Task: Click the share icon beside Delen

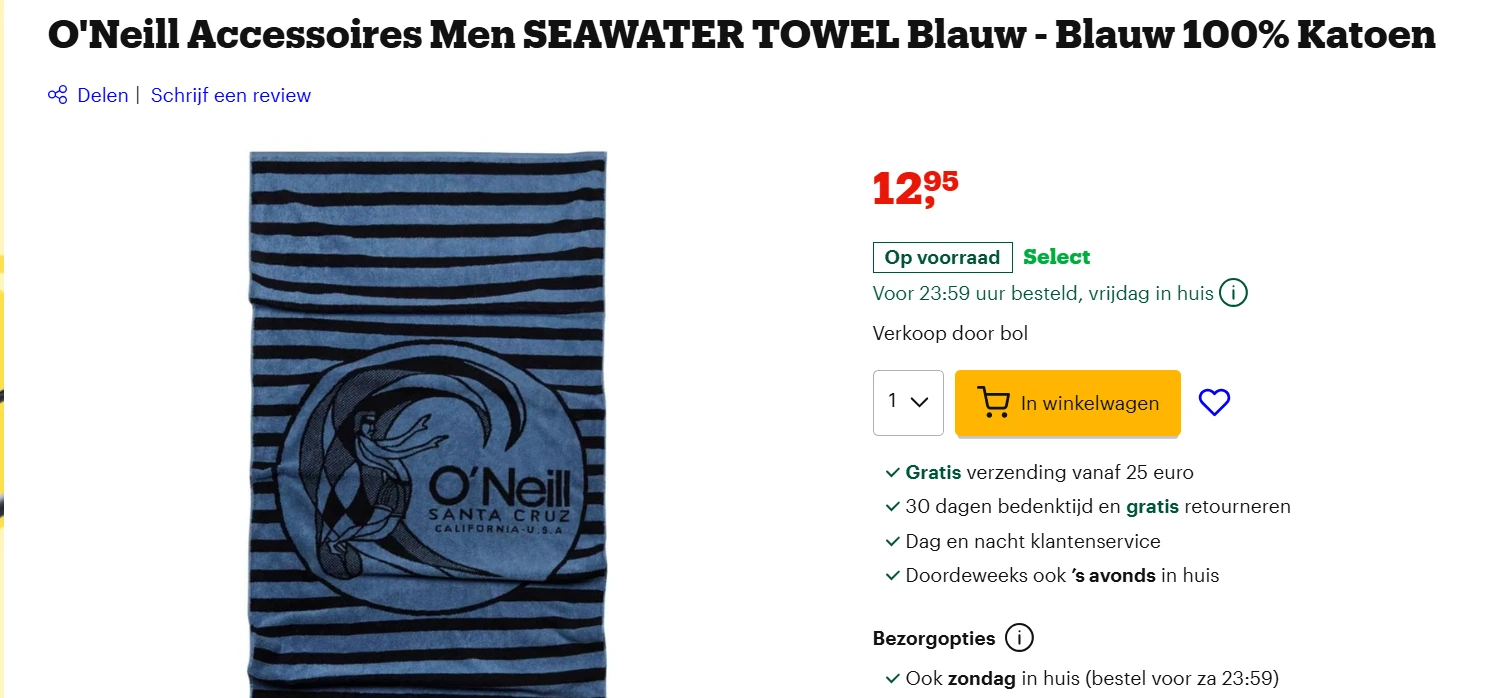Action: (58, 96)
